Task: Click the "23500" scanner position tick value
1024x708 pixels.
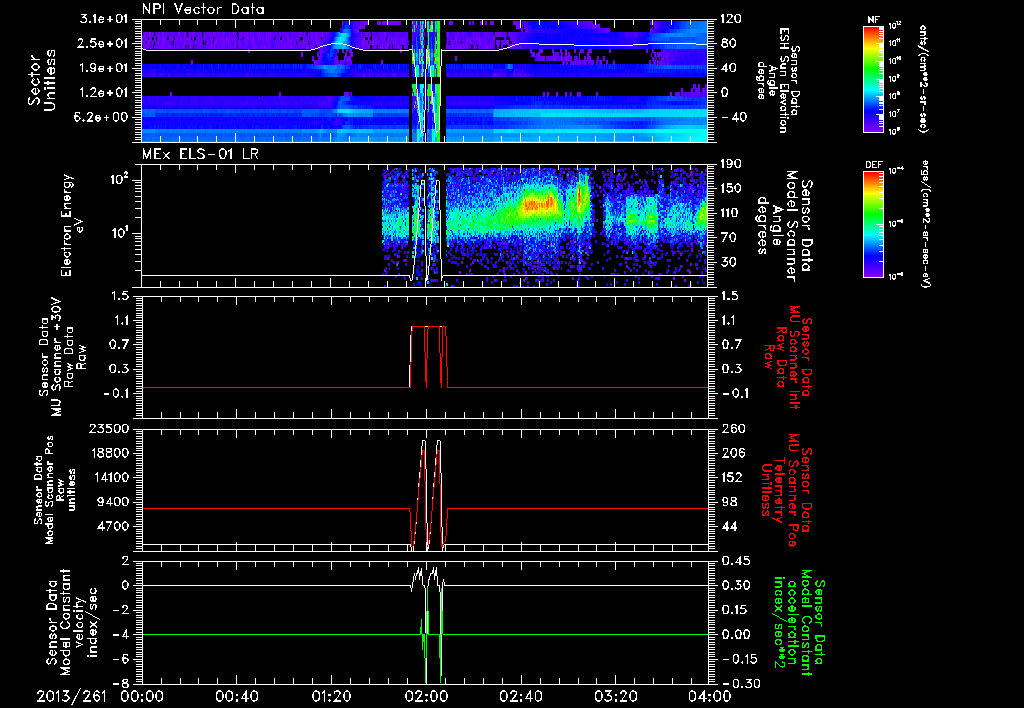Action: pyautogui.click(x=110, y=428)
